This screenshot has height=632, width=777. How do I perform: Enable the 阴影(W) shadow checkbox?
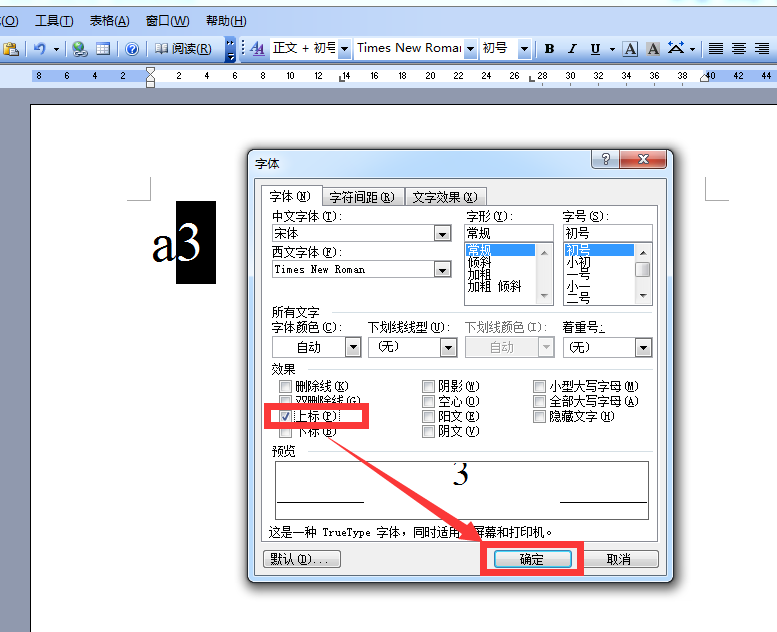click(428, 386)
